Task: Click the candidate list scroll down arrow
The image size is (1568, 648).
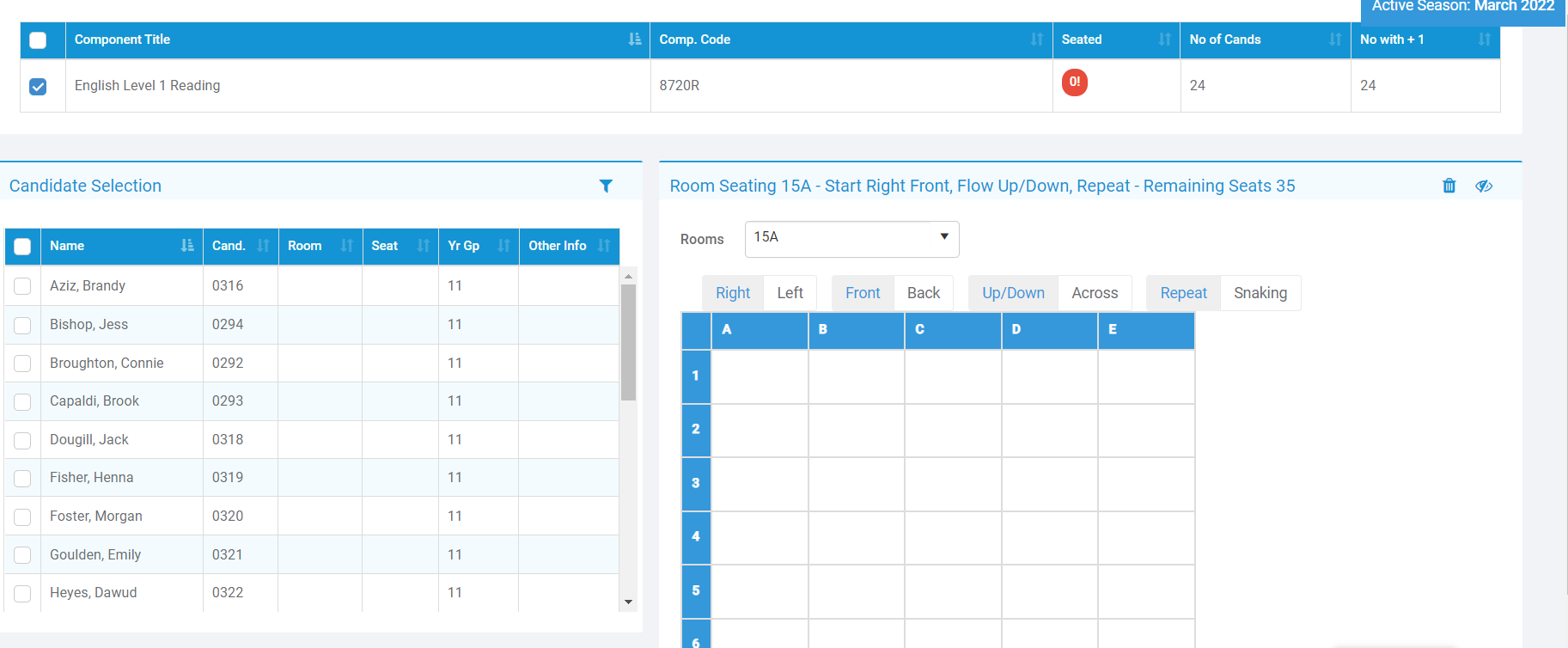Action: point(628,602)
